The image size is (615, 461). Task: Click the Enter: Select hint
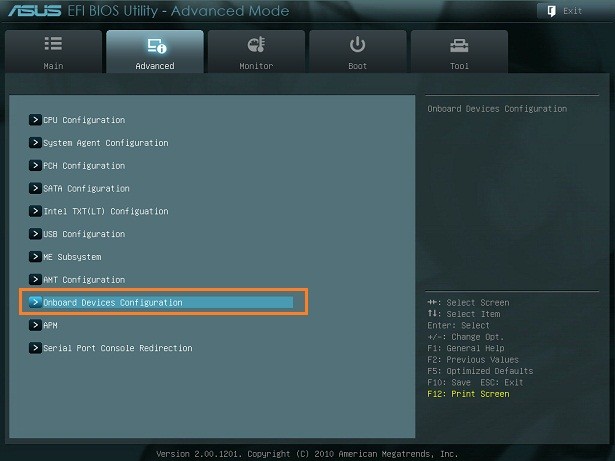459,325
